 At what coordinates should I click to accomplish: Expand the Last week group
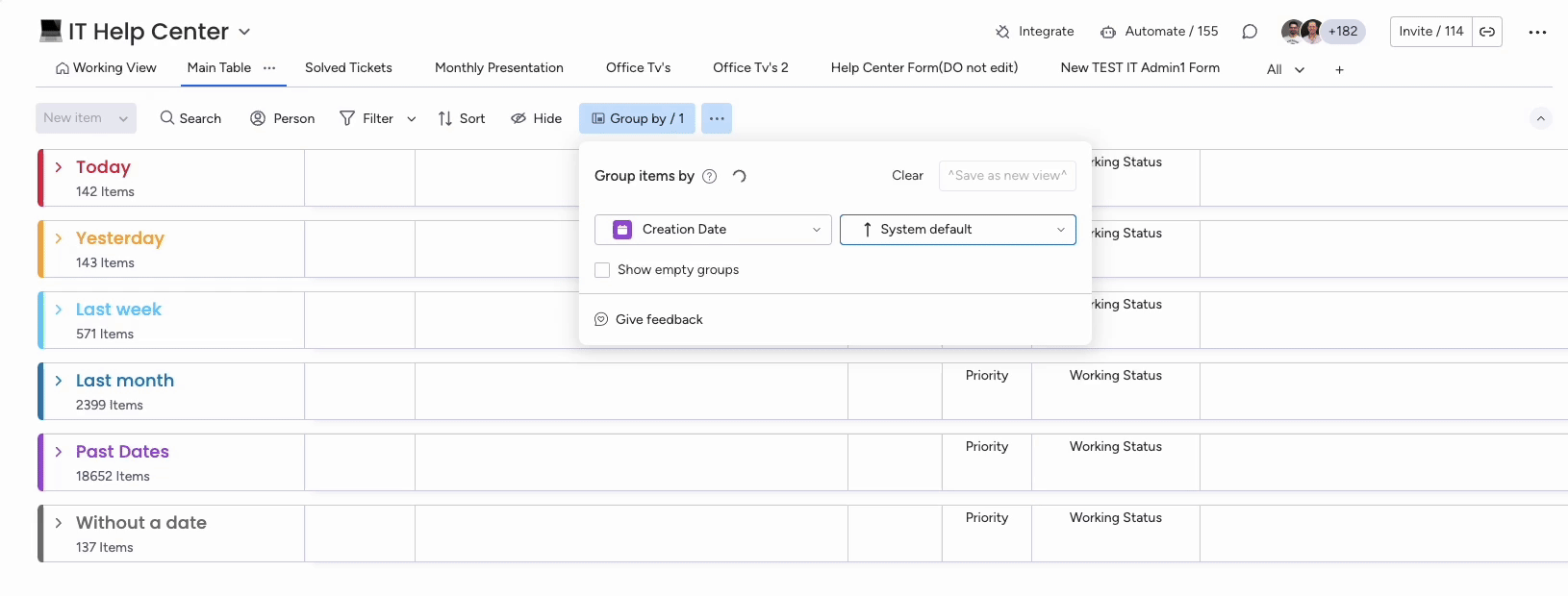59,310
